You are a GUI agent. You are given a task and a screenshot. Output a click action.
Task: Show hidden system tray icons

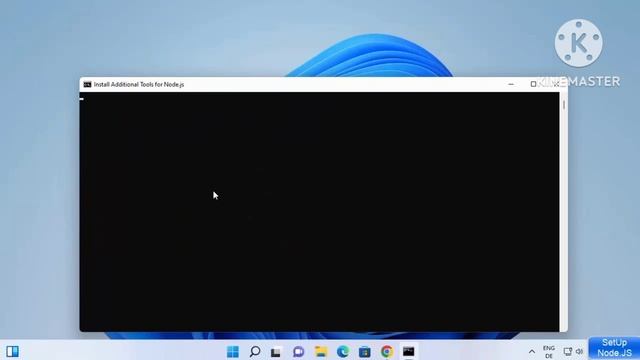[x=531, y=351]
